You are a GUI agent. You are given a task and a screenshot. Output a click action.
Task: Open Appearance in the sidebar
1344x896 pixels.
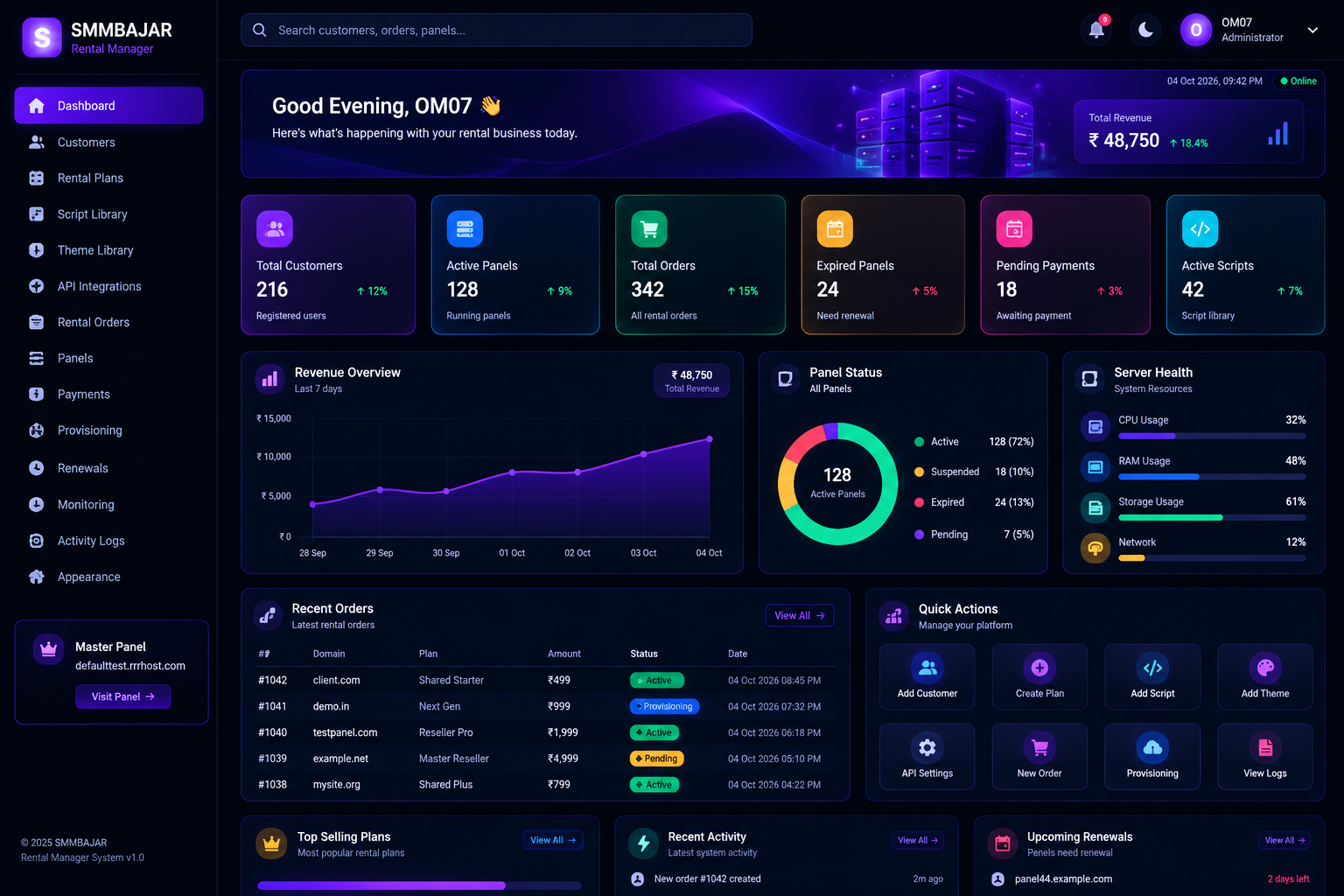(108, 577)
